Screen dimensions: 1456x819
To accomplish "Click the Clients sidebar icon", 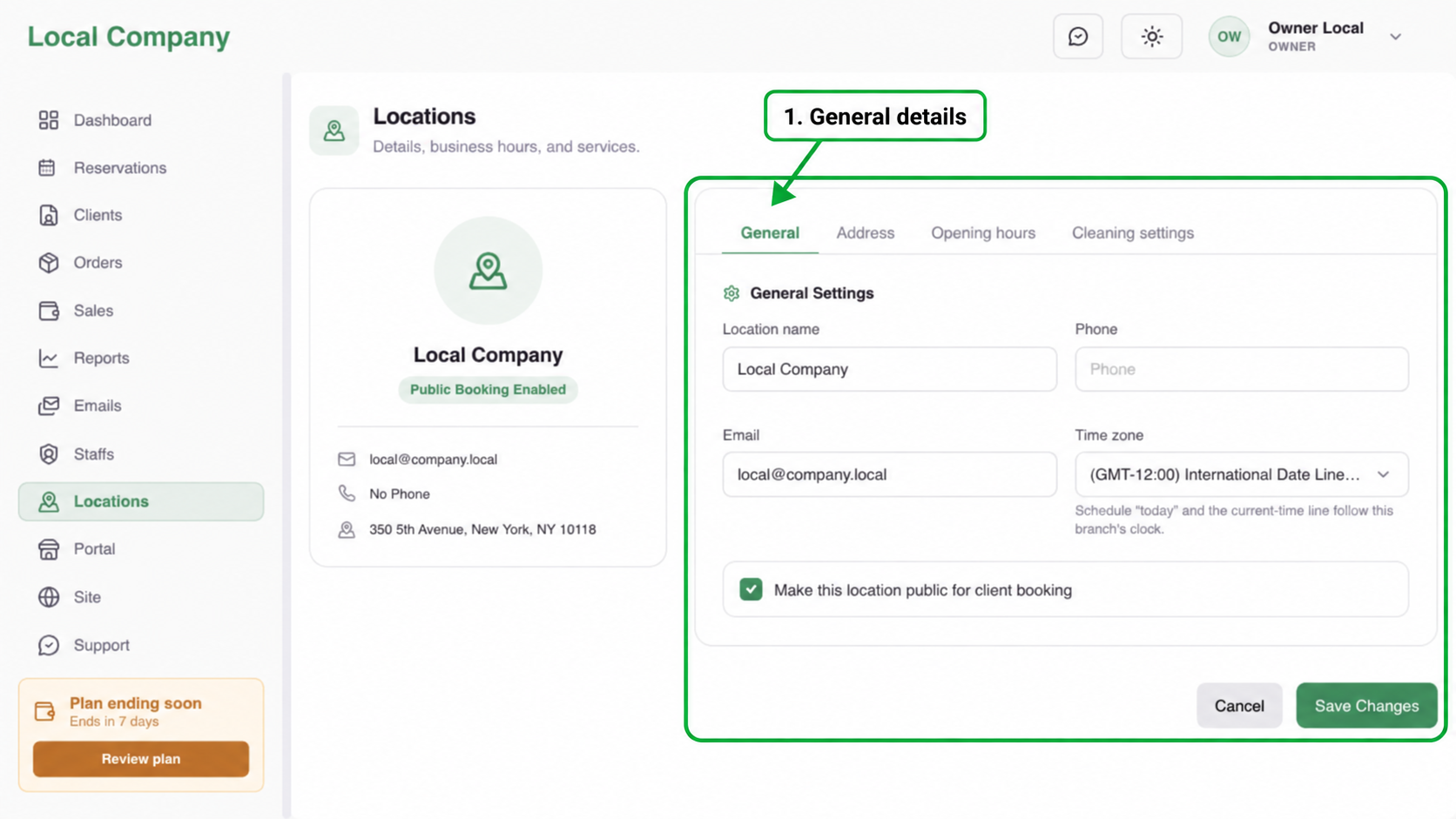I will [x=49, y=215].
